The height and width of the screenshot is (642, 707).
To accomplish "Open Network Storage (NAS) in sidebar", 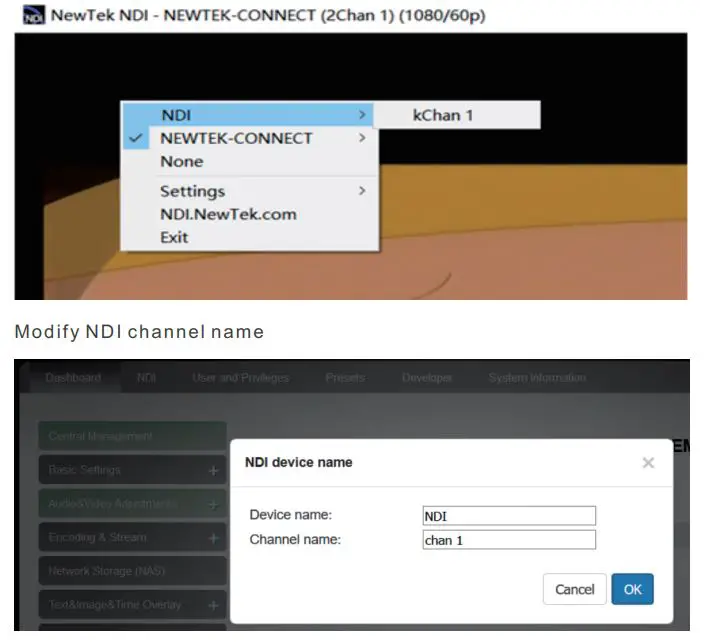I will (133, 571).
